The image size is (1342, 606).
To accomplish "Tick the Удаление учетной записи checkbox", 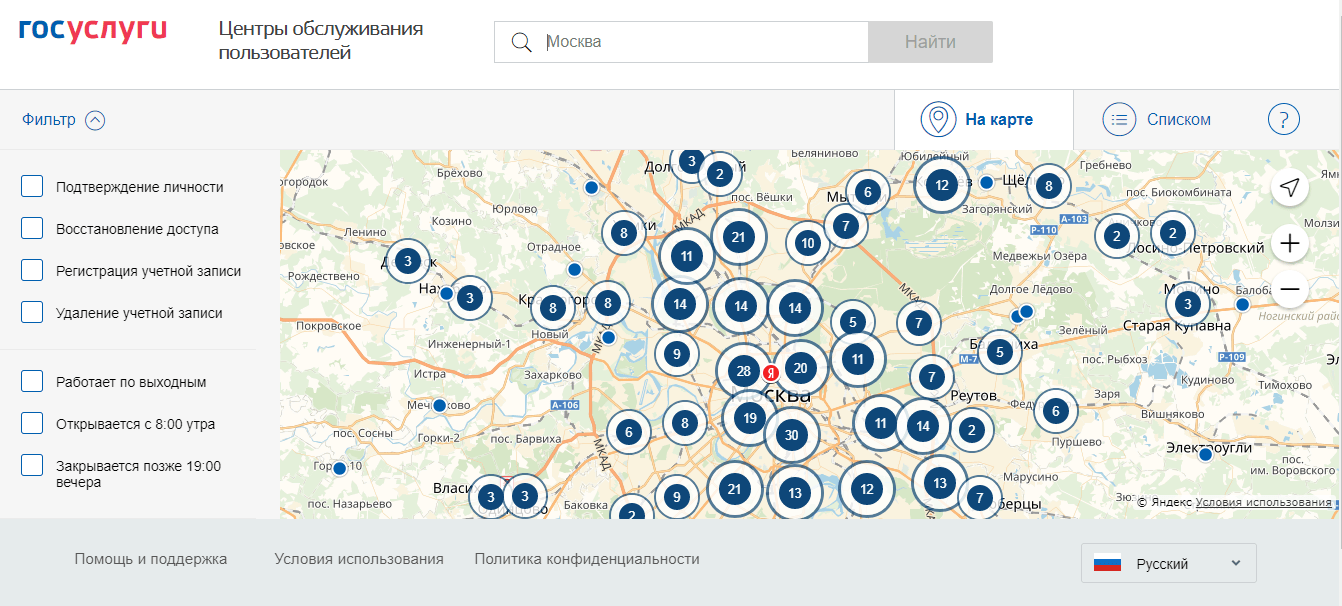I will [x=32, y=313].
